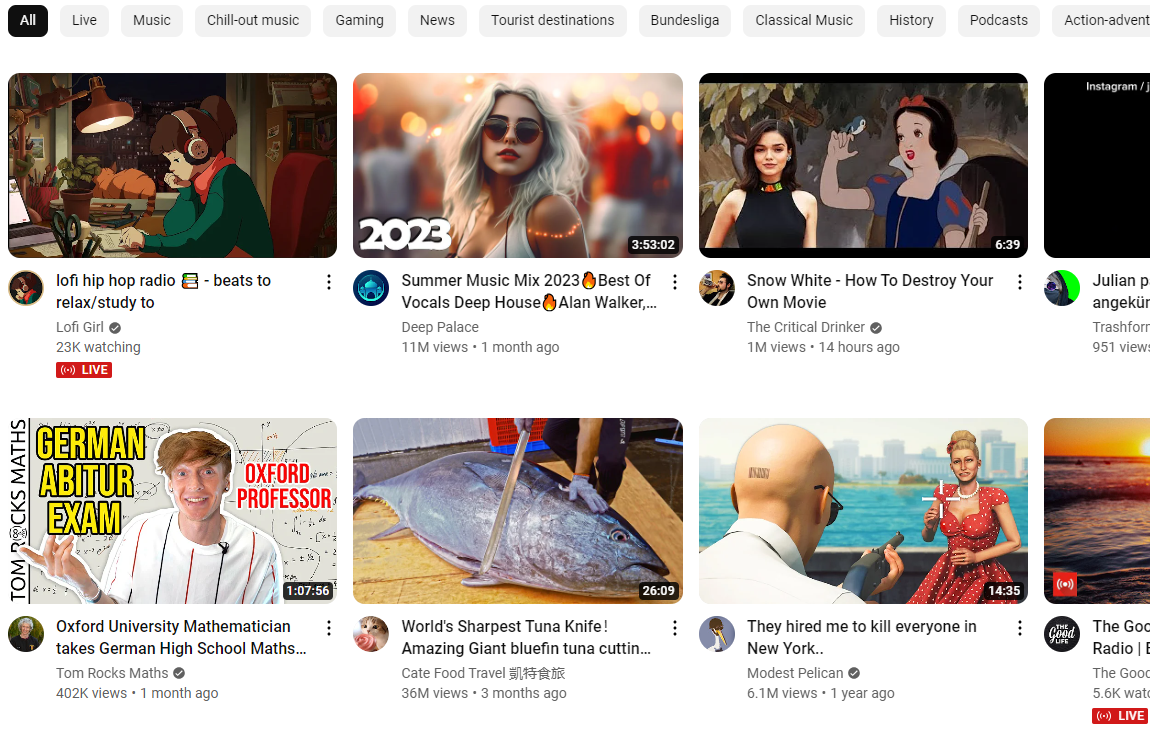Play the 2023 summer mix thumbnail
Screen dimensions: 1150x736
point(518,166)
